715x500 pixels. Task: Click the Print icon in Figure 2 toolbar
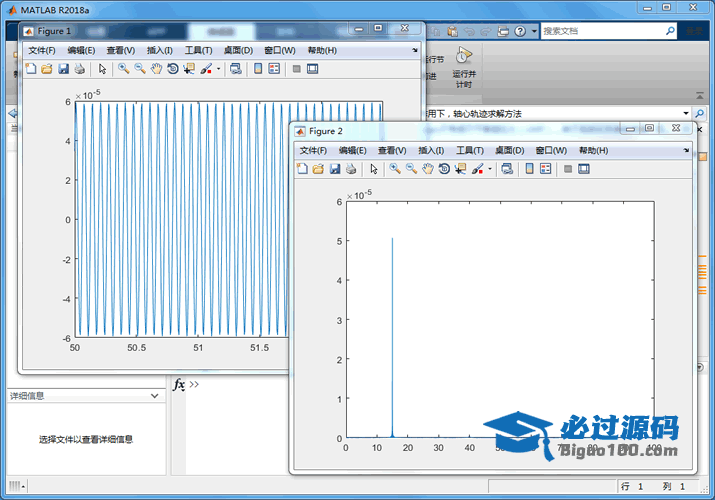coord(351,169)
